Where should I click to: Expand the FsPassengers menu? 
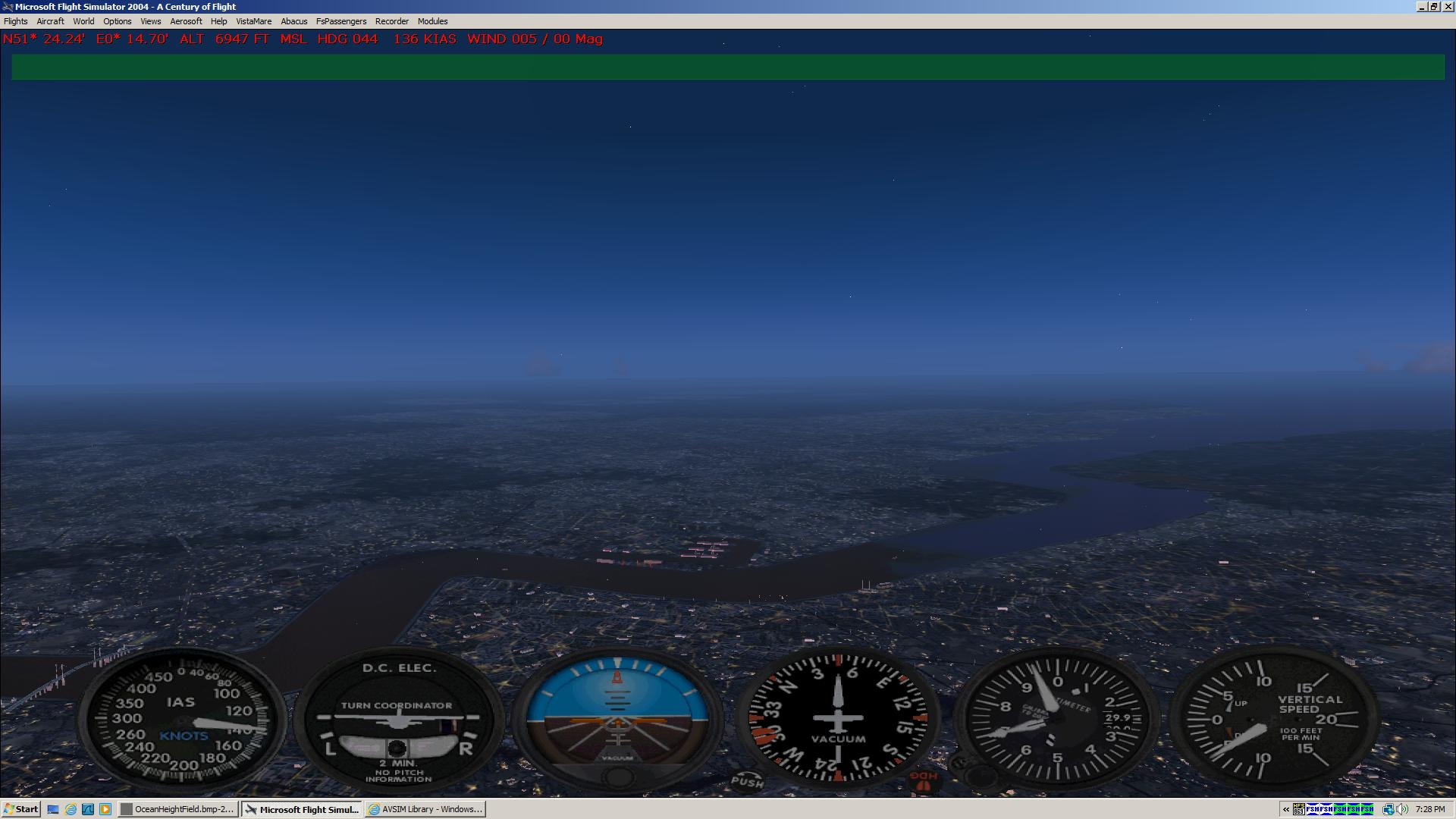click(x=340, y=21)
